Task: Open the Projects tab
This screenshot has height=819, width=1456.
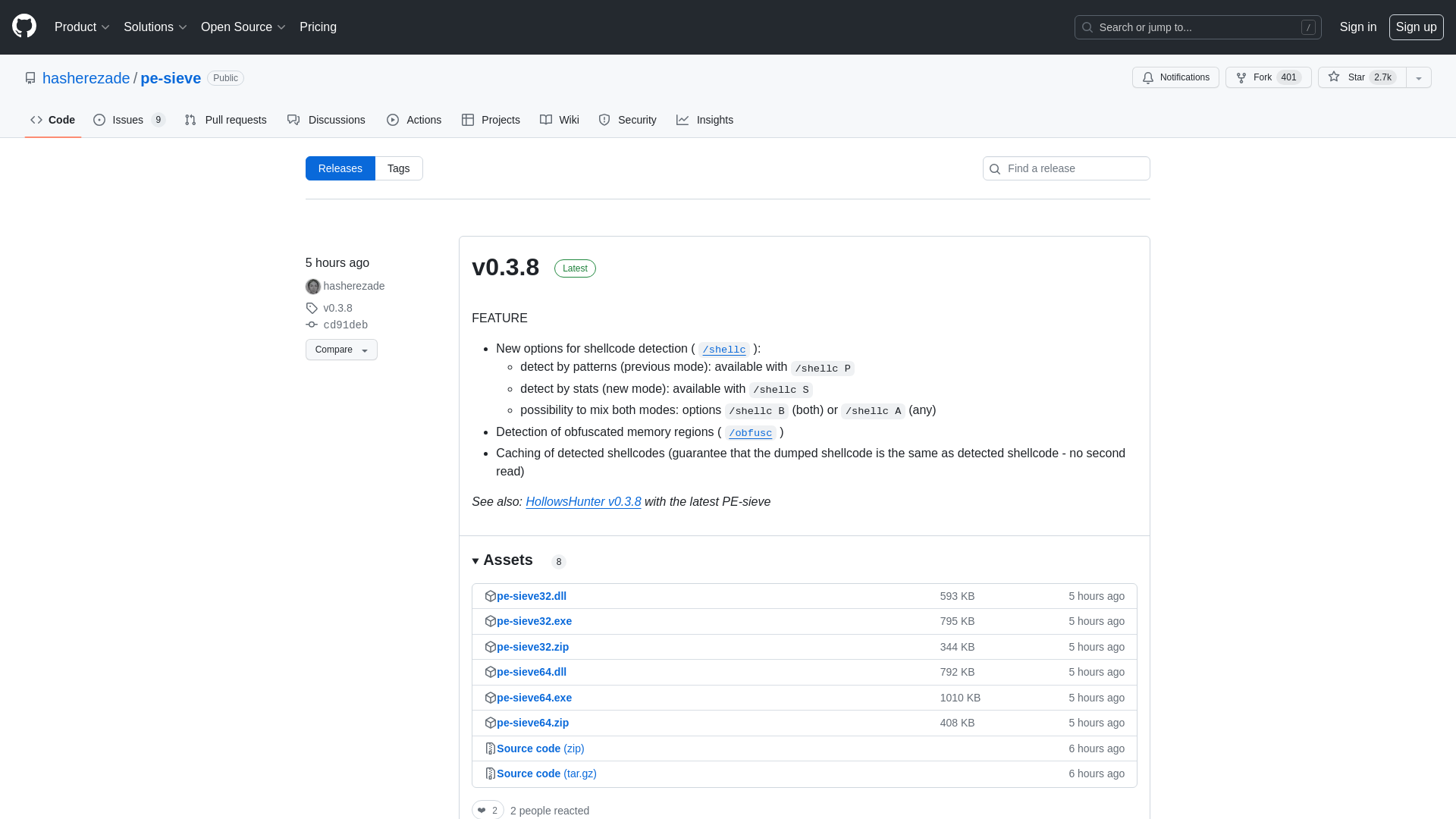Action: click(x=491, y=120)
